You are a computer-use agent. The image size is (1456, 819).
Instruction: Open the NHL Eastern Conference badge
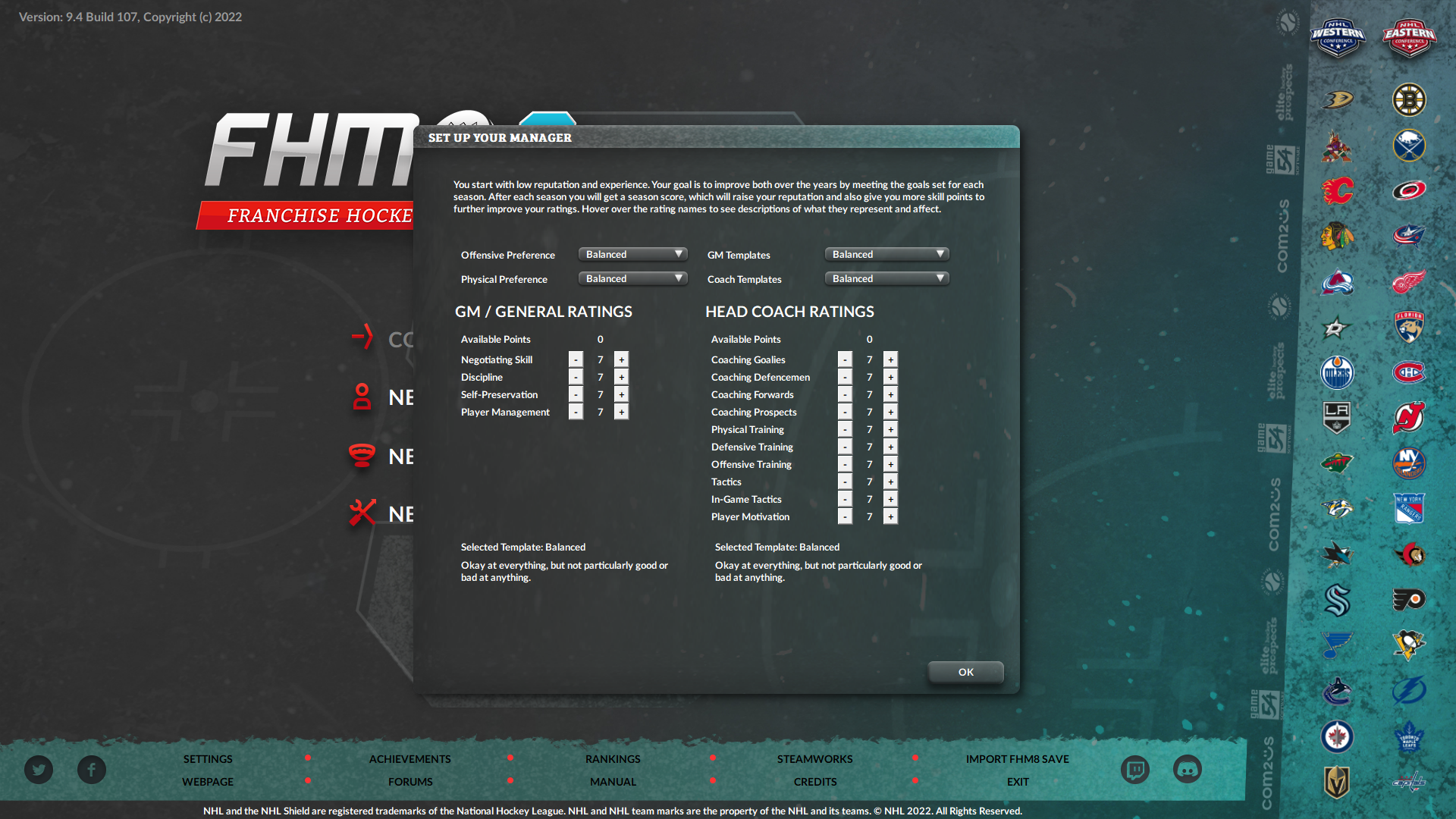coord(1409,38)
